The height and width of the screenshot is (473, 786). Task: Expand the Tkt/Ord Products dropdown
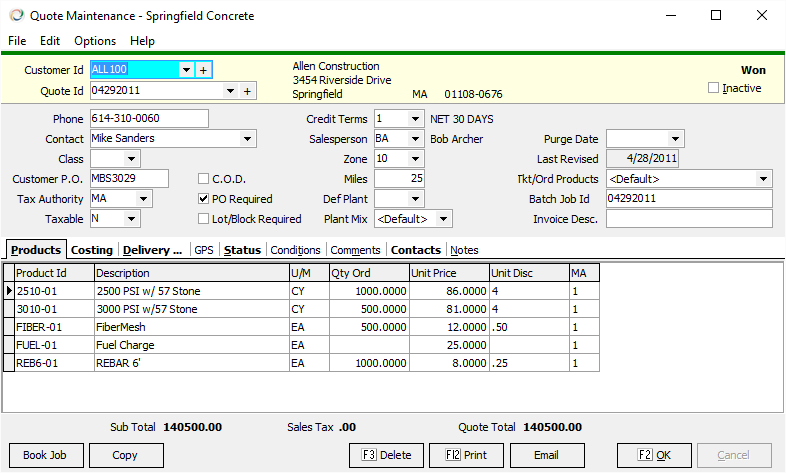764,179
